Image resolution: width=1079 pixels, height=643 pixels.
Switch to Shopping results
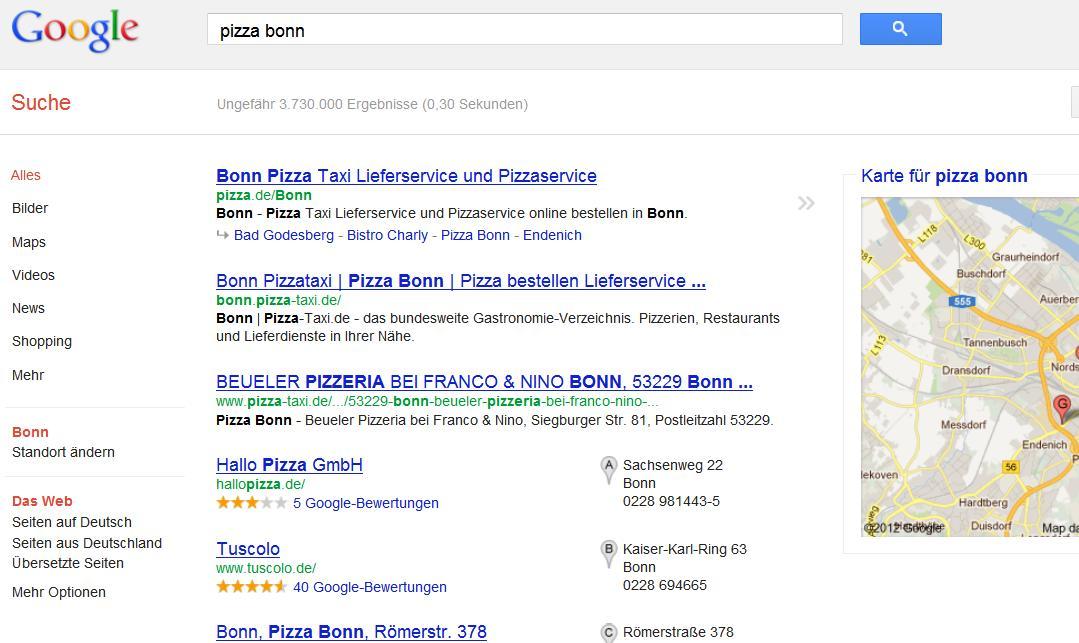pos(42,341)
